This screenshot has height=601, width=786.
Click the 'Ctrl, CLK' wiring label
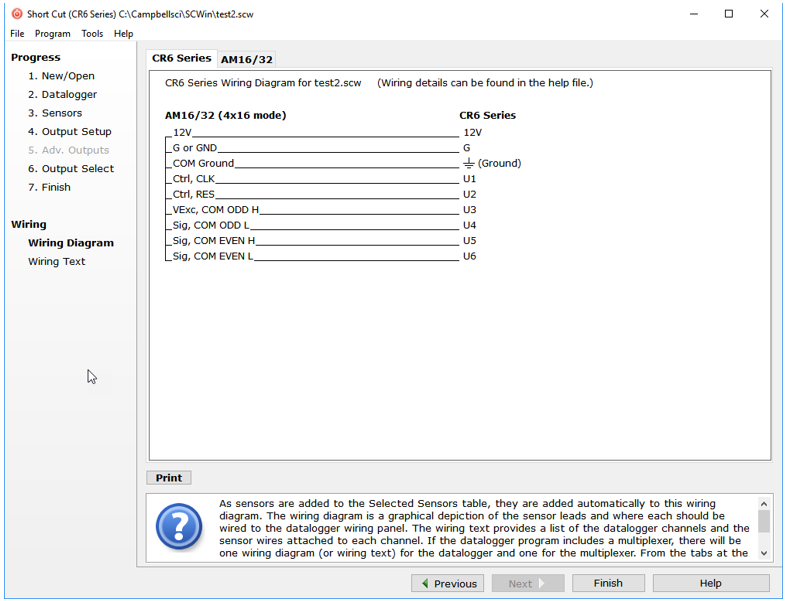pyautogui.click(x=193, y=178)
